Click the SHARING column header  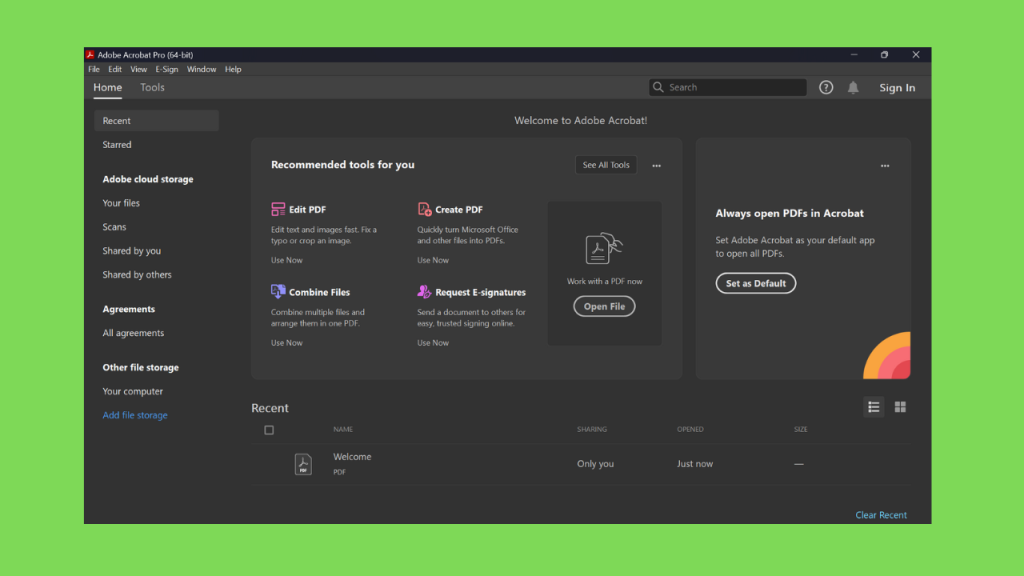[592, 429]
